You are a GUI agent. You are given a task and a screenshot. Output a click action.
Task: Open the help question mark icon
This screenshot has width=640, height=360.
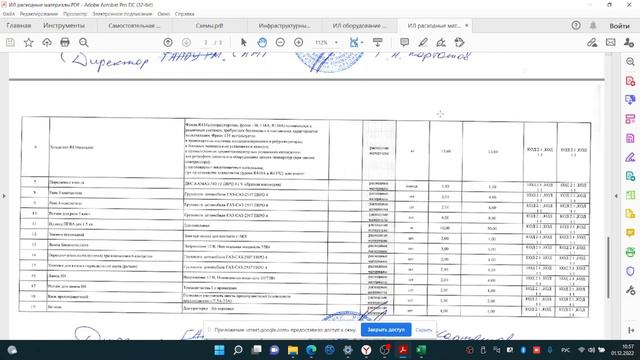576,25
